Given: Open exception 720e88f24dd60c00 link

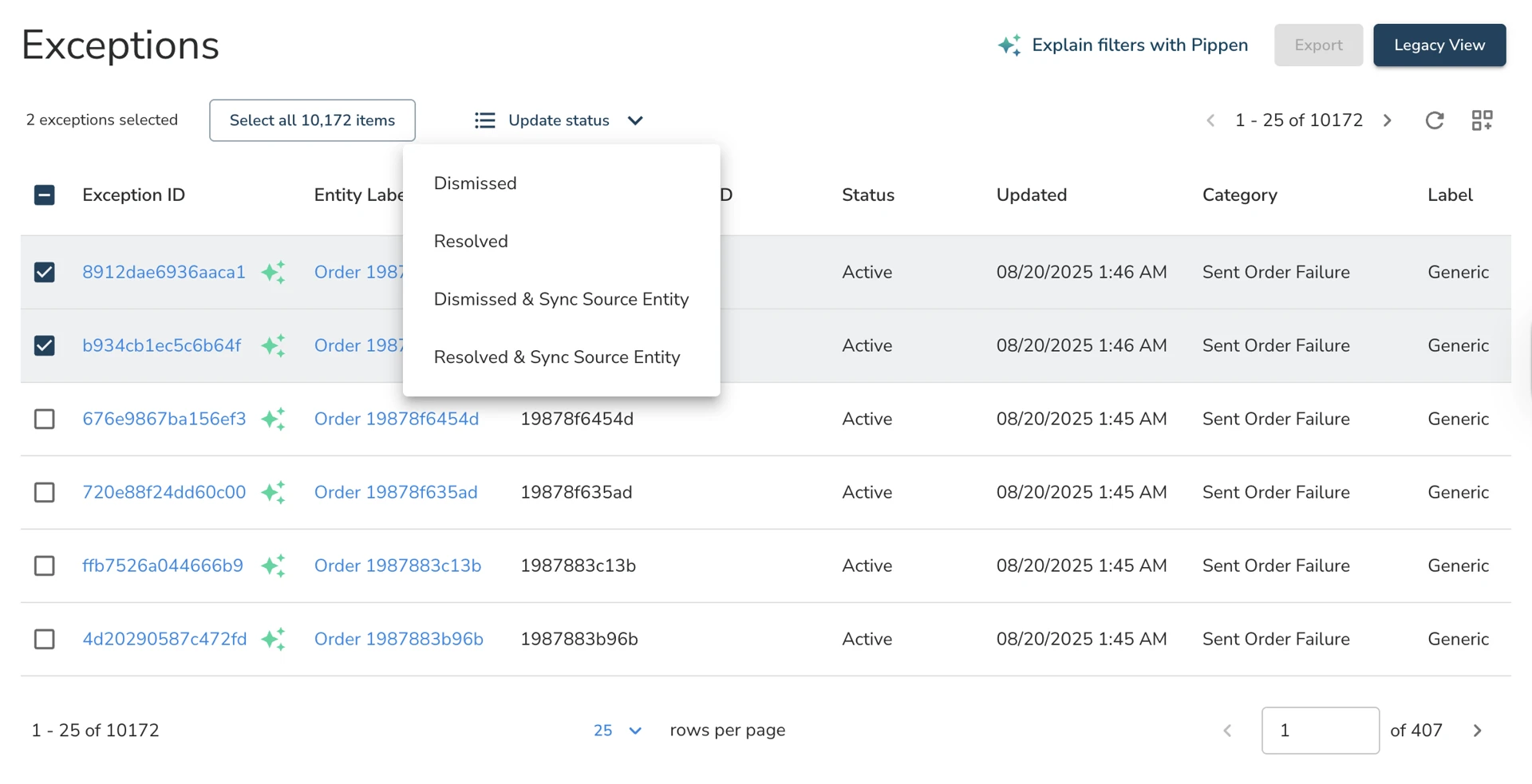Looking at the screenshot, I should (x=164, y=492).
